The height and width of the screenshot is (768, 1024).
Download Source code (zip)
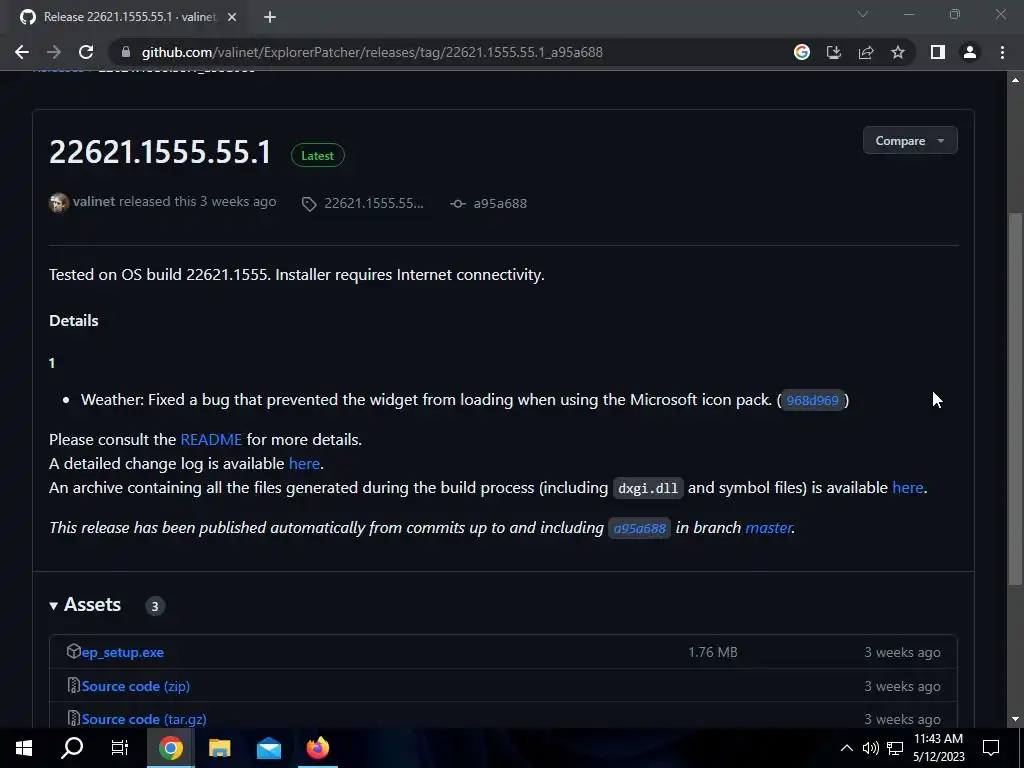point(136,686)
